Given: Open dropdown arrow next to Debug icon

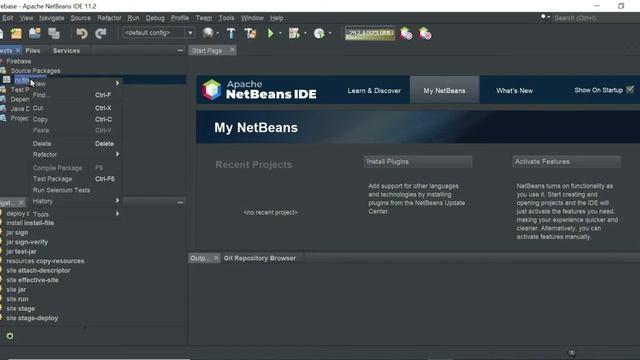Looking at the screenshot, I should point(305,33).
